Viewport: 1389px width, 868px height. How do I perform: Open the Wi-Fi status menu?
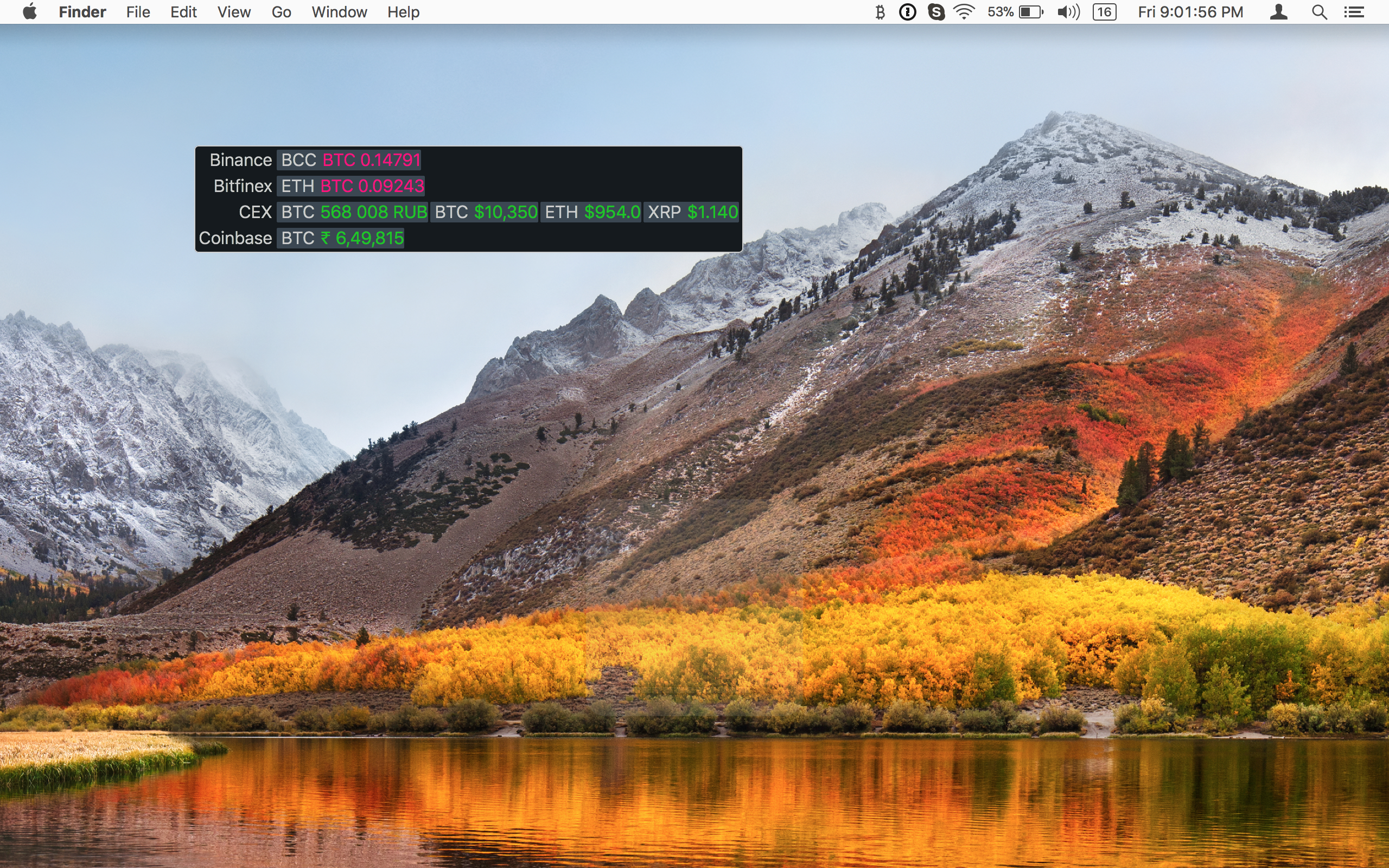click(x=964, y=12)
